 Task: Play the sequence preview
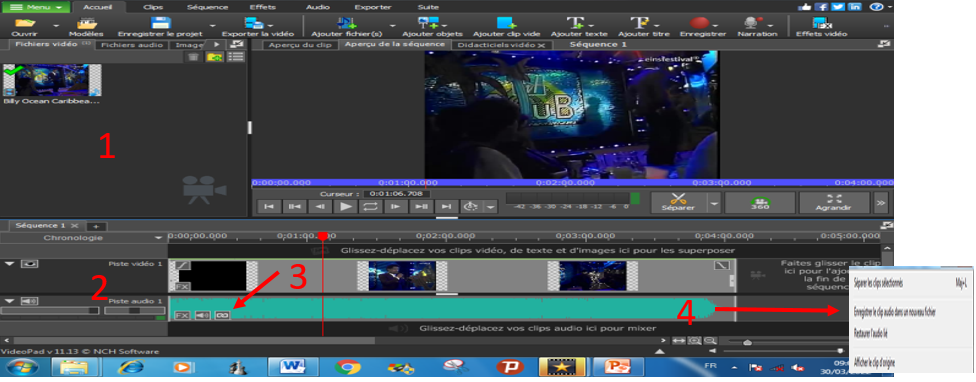pyautogui.click(x=345, y=207)
